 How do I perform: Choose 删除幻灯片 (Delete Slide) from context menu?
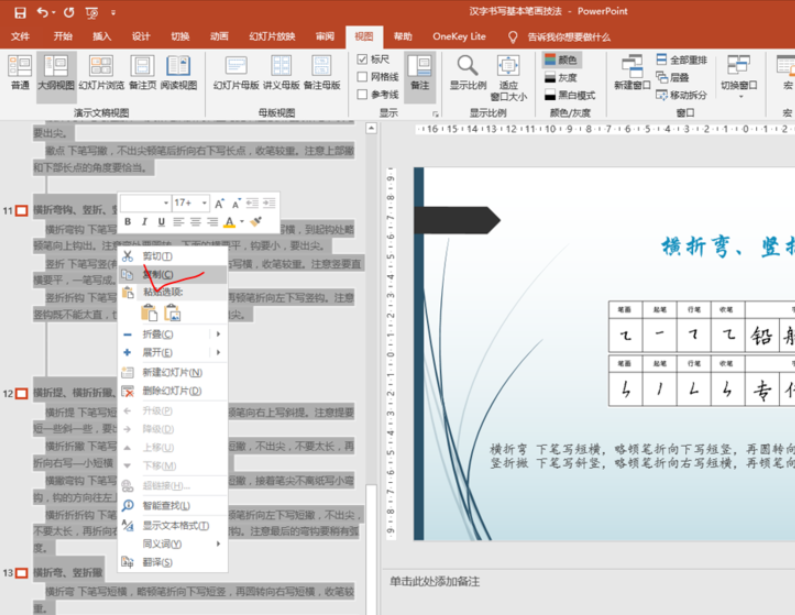click(171, 391)
